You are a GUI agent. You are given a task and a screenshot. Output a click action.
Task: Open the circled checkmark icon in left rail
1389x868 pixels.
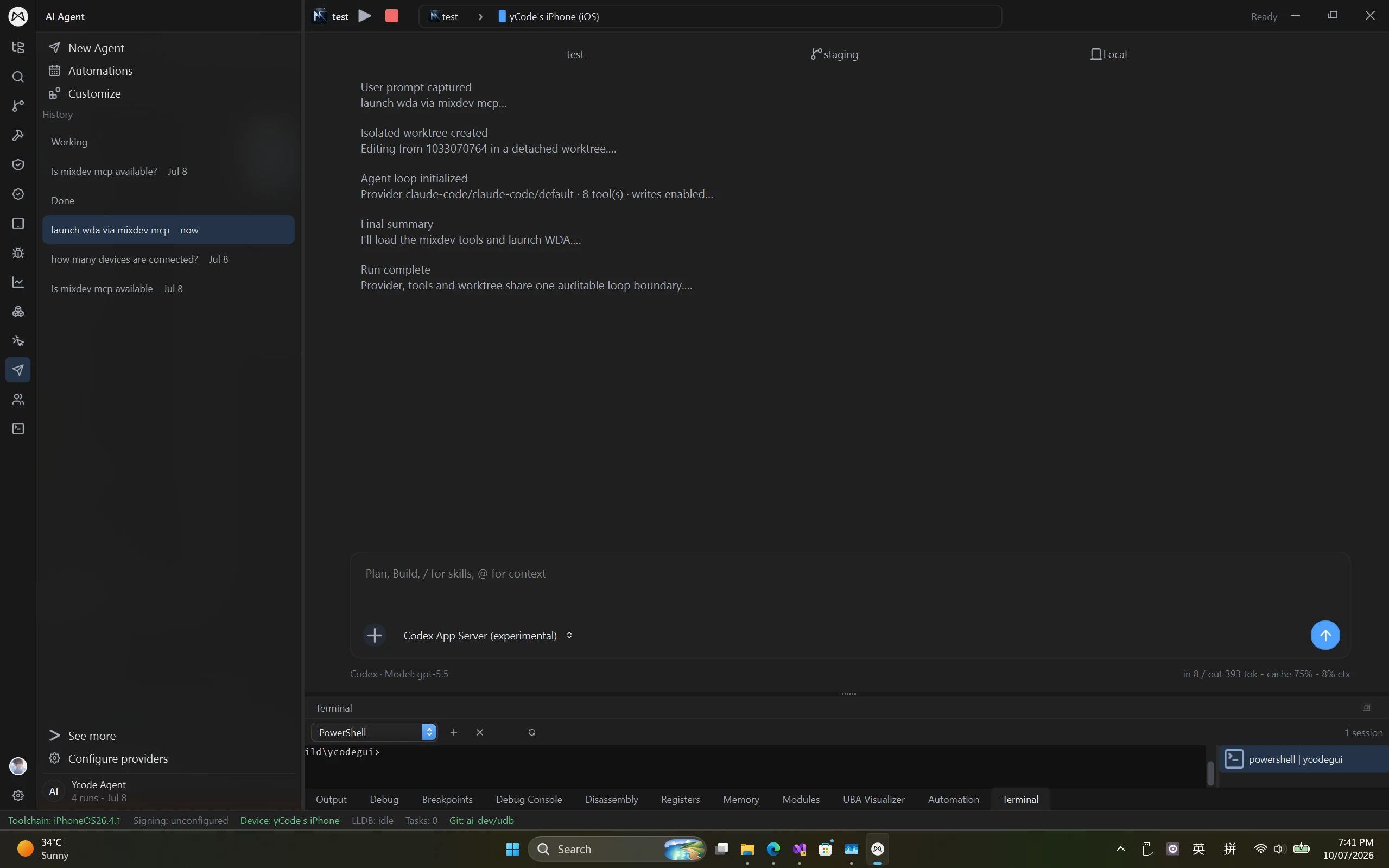pos(18,194)
